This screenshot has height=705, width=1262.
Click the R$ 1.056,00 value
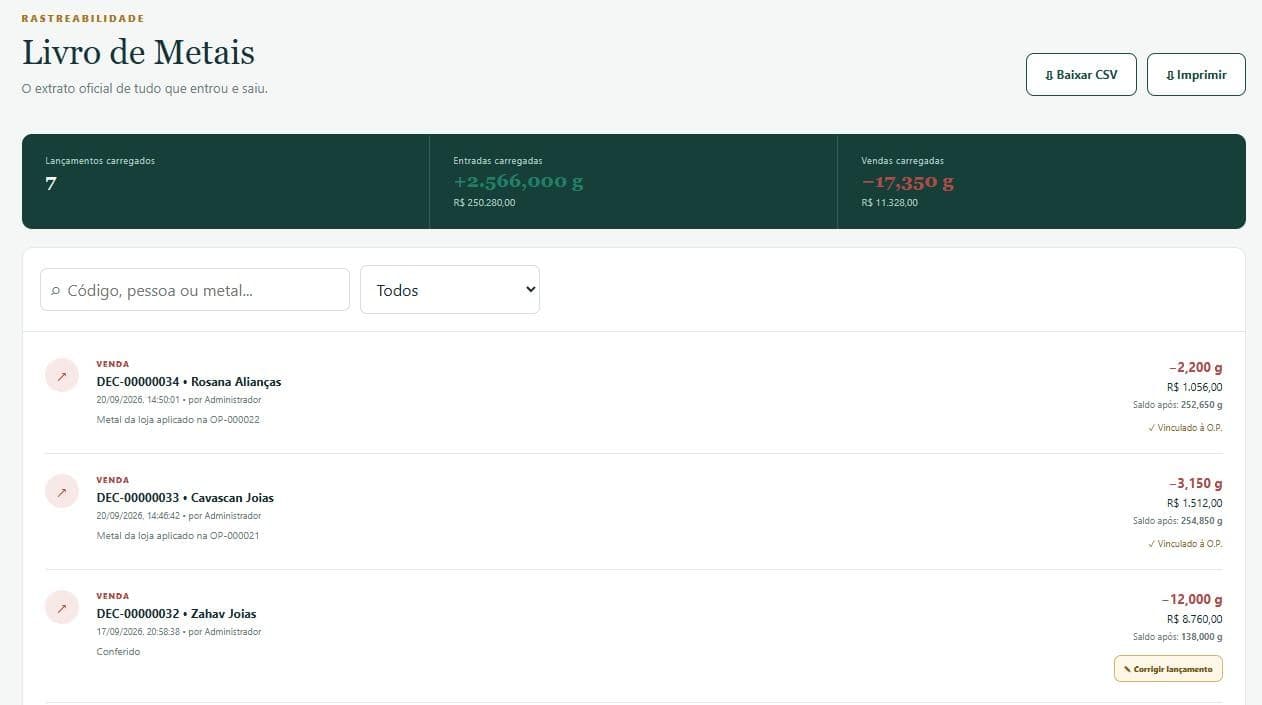1195,388
